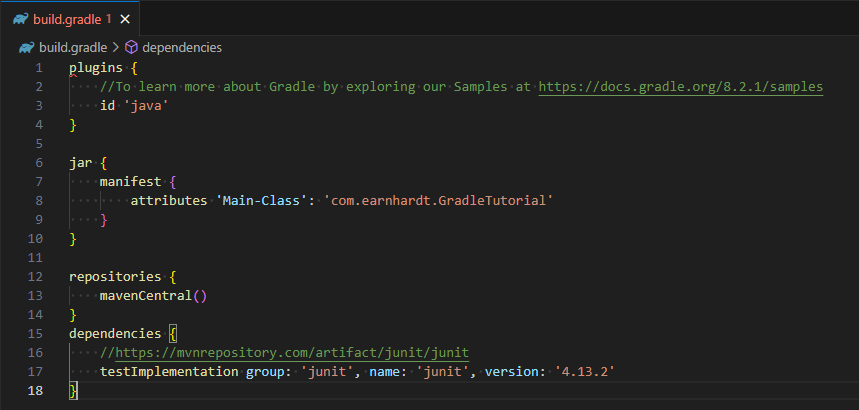The height and width of the screenshot is (410, 859).
Task: Click the pink manifest opening brace
Action: click(173, 181)
